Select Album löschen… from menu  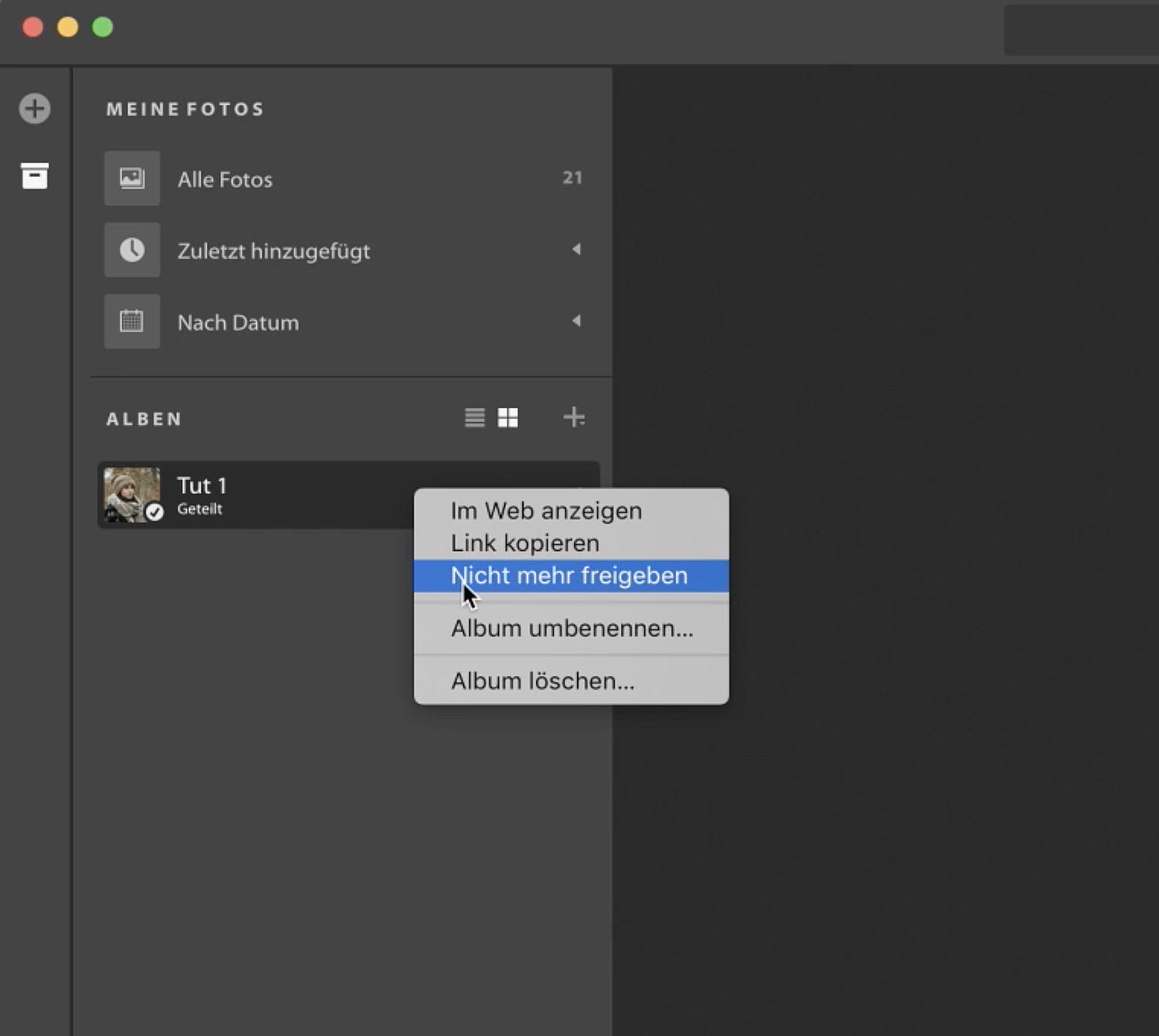point(542,681)
